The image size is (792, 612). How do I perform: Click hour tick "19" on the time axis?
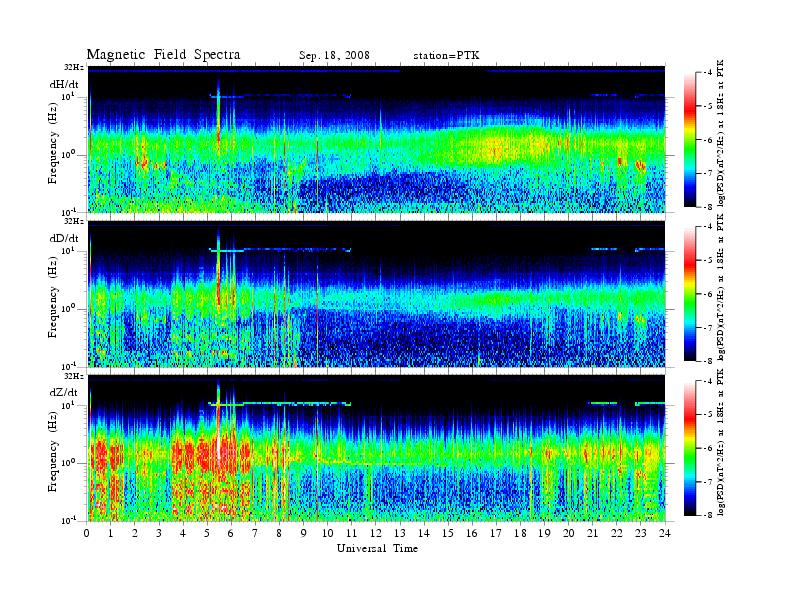click(544, 533)
